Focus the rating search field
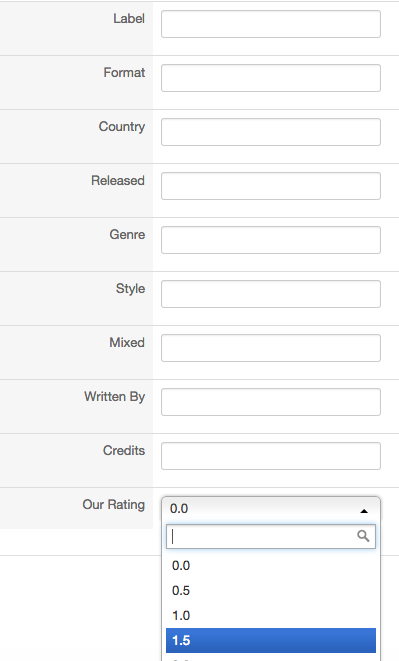 tap(271, 536)
